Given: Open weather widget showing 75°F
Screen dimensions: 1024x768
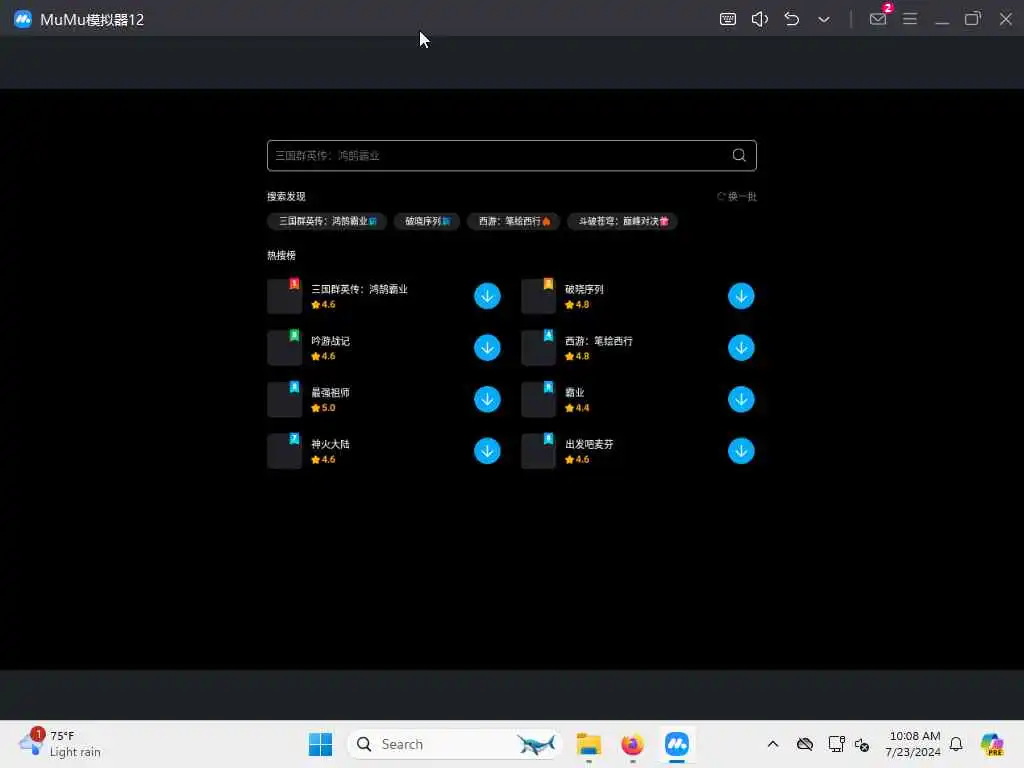Looking at the screenshot, I should coord(59,743).
